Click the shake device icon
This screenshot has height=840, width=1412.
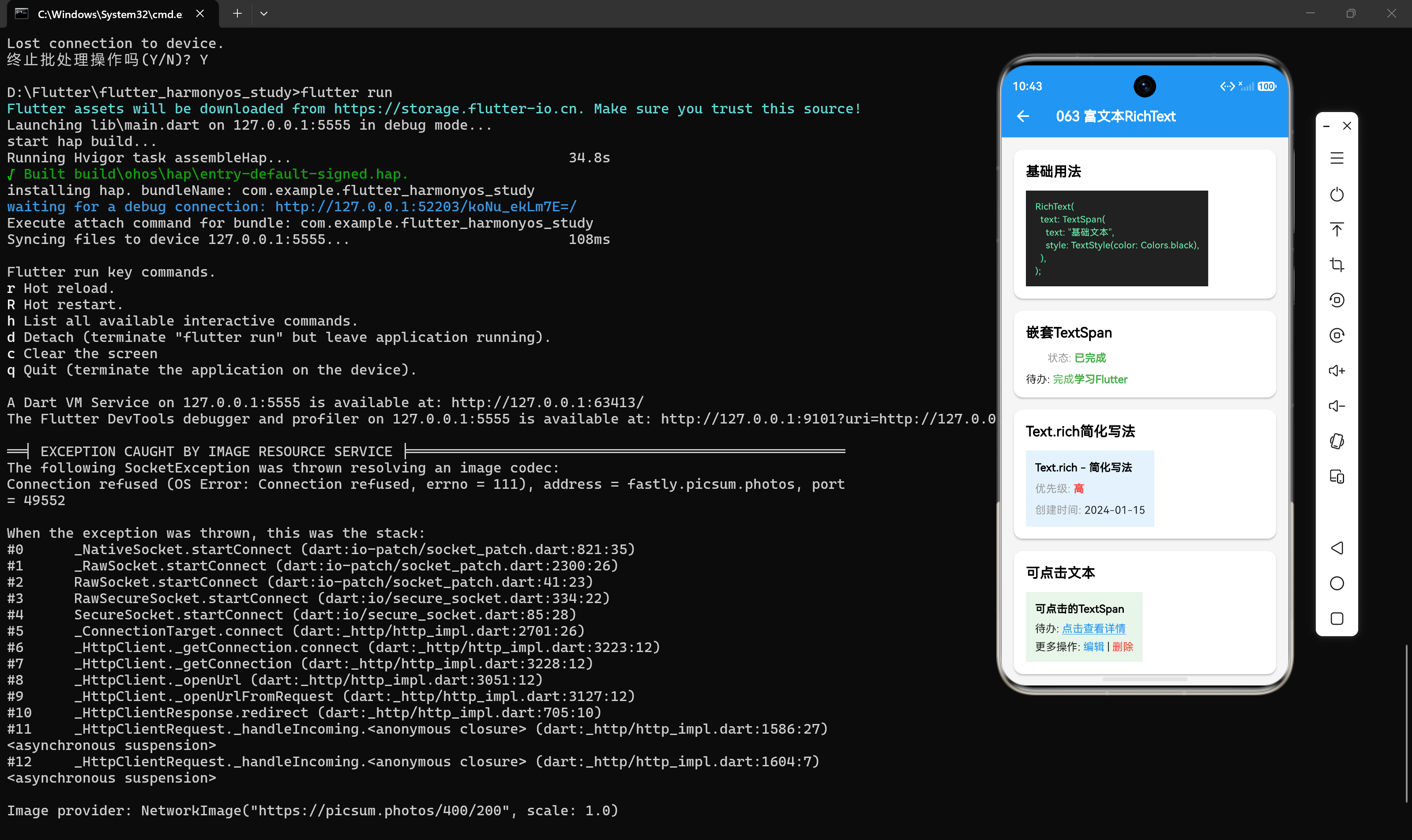tap(1337, 441)
